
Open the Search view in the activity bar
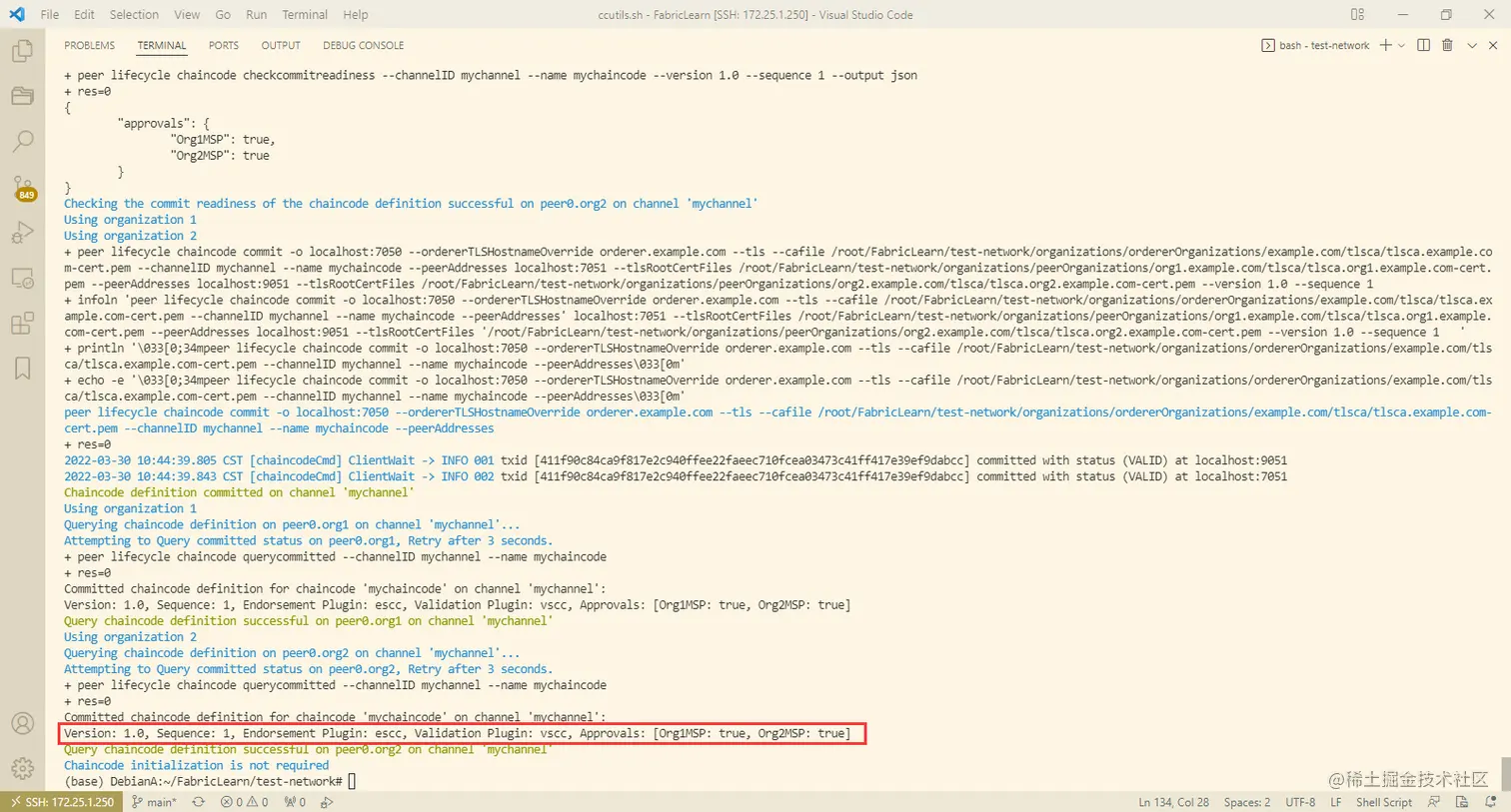pos(22,142)
